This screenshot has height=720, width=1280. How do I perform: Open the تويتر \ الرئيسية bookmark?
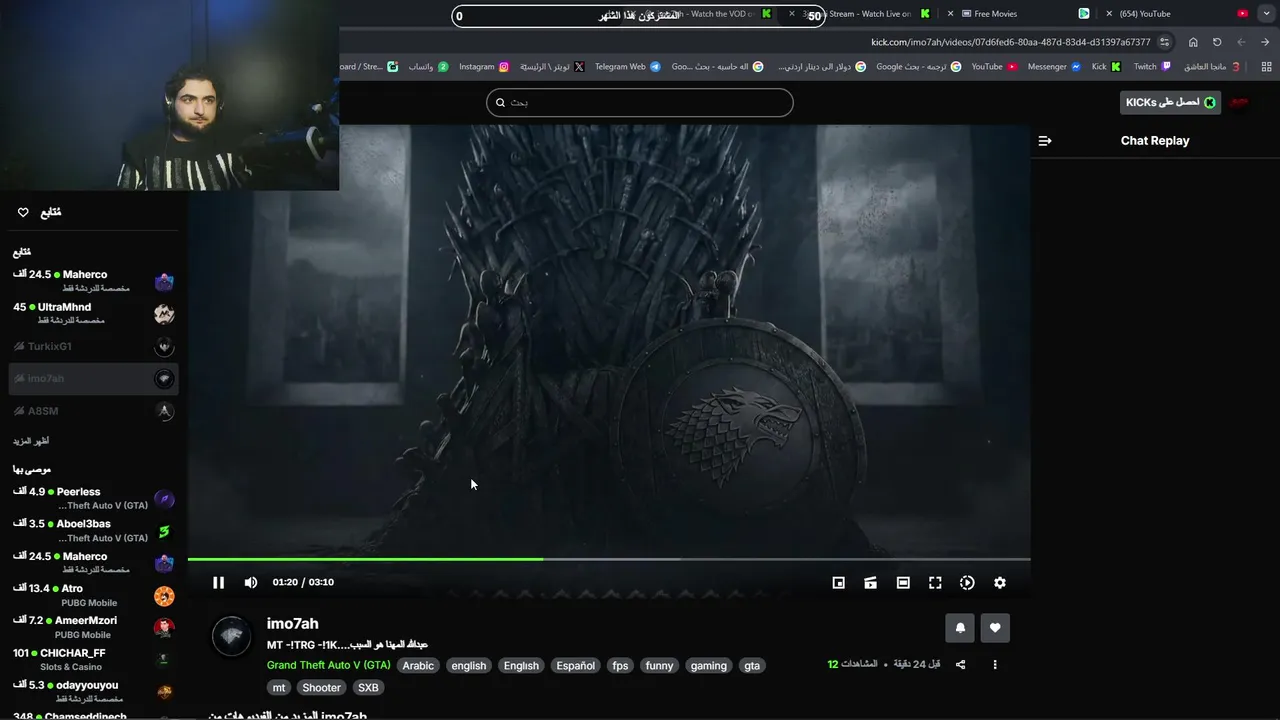[552, 67]
